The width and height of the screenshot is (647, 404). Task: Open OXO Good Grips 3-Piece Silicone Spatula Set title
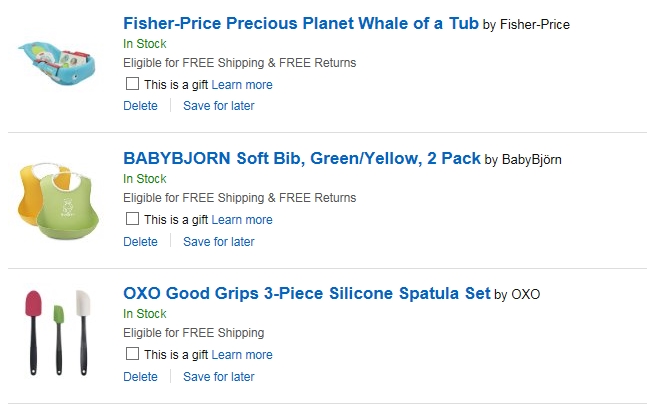coord(306,294)
